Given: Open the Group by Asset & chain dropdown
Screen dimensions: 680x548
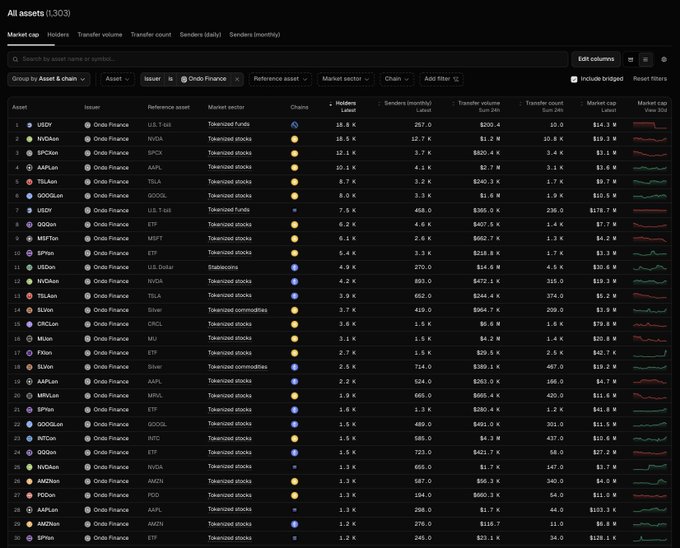Looking at the screenshot, I should click(49, 79).
